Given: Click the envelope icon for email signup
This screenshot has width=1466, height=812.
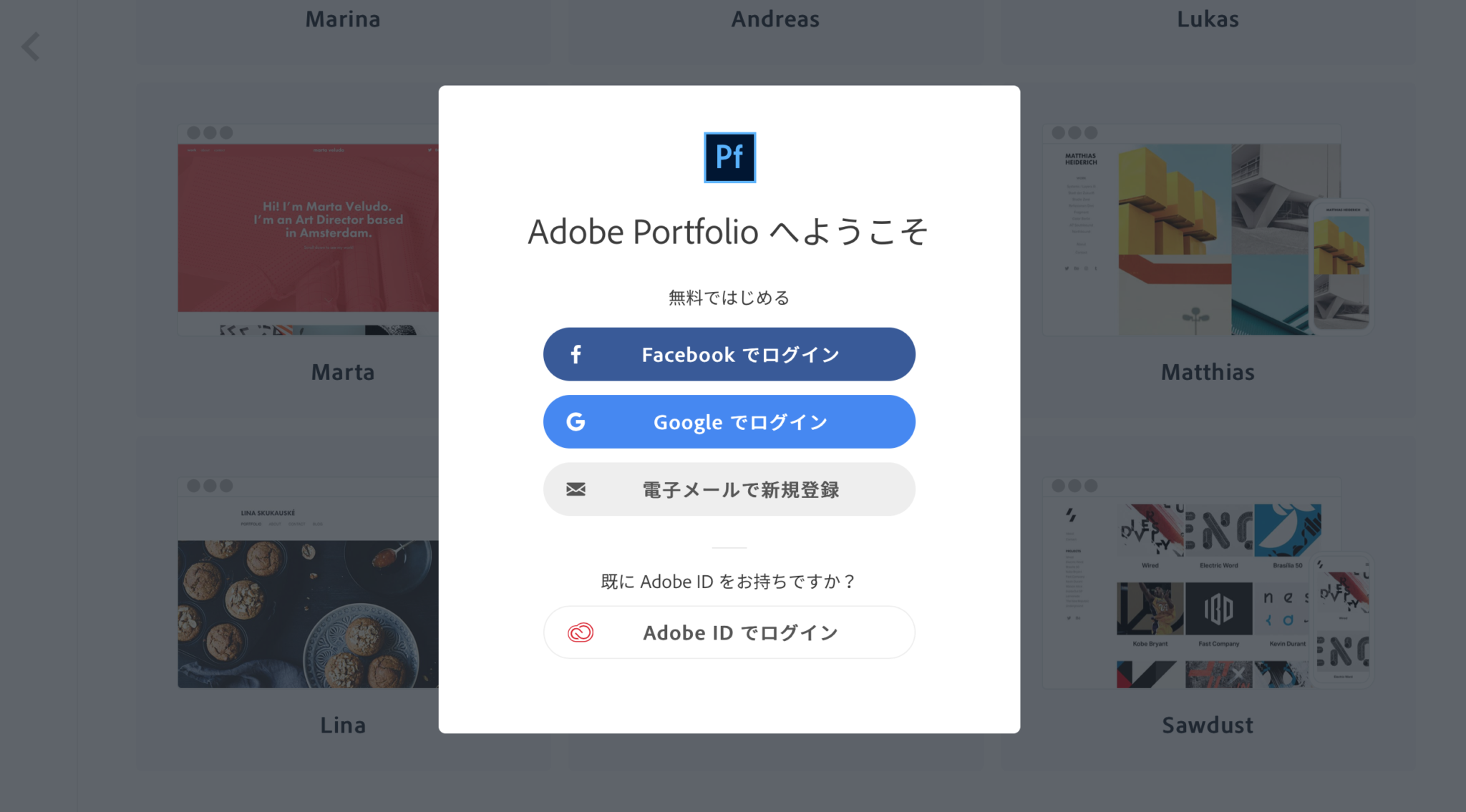Looking at the screenshot, I should 576,489.
